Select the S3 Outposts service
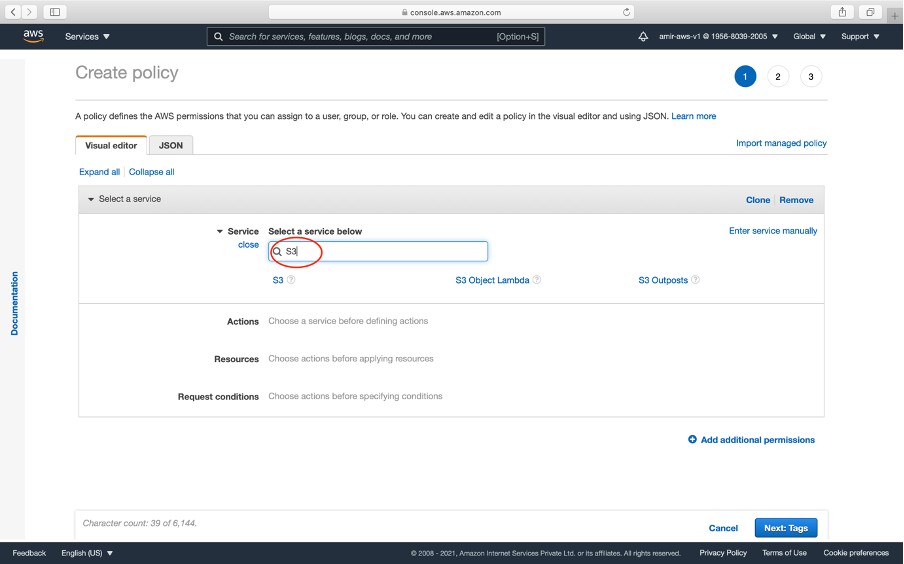This screenshot has width=904, height=564. [x=663, y=280]
